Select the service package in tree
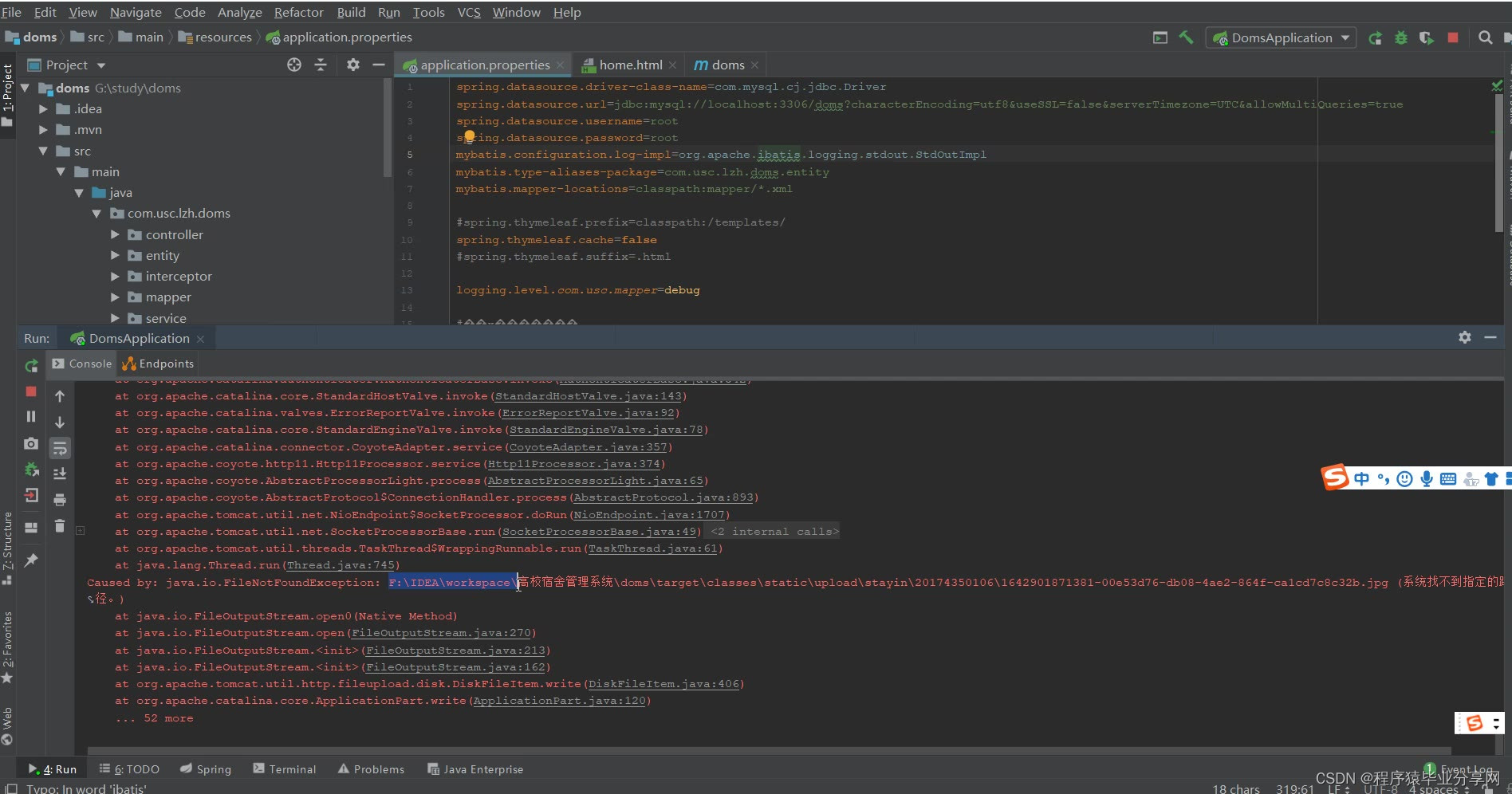 (166, 318)
